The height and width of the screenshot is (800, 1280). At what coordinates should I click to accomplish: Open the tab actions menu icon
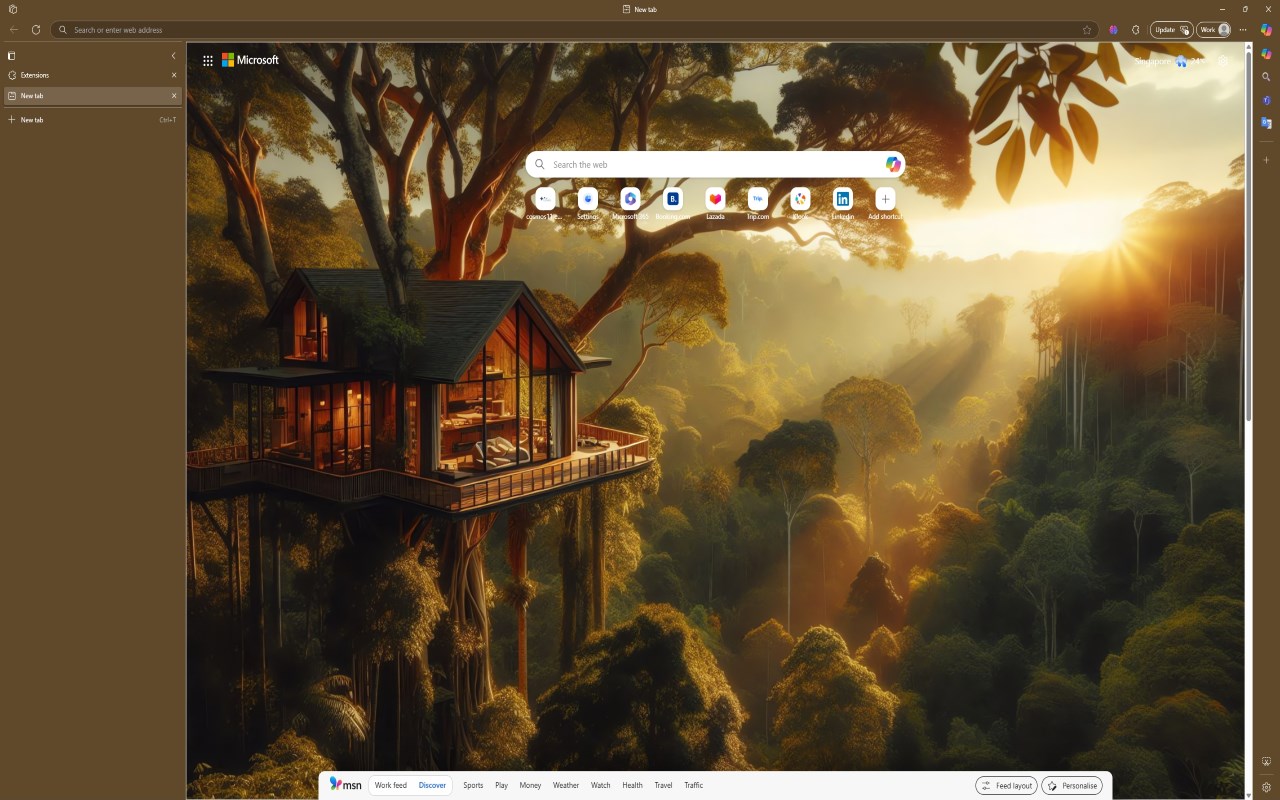[x=12, y=56]
